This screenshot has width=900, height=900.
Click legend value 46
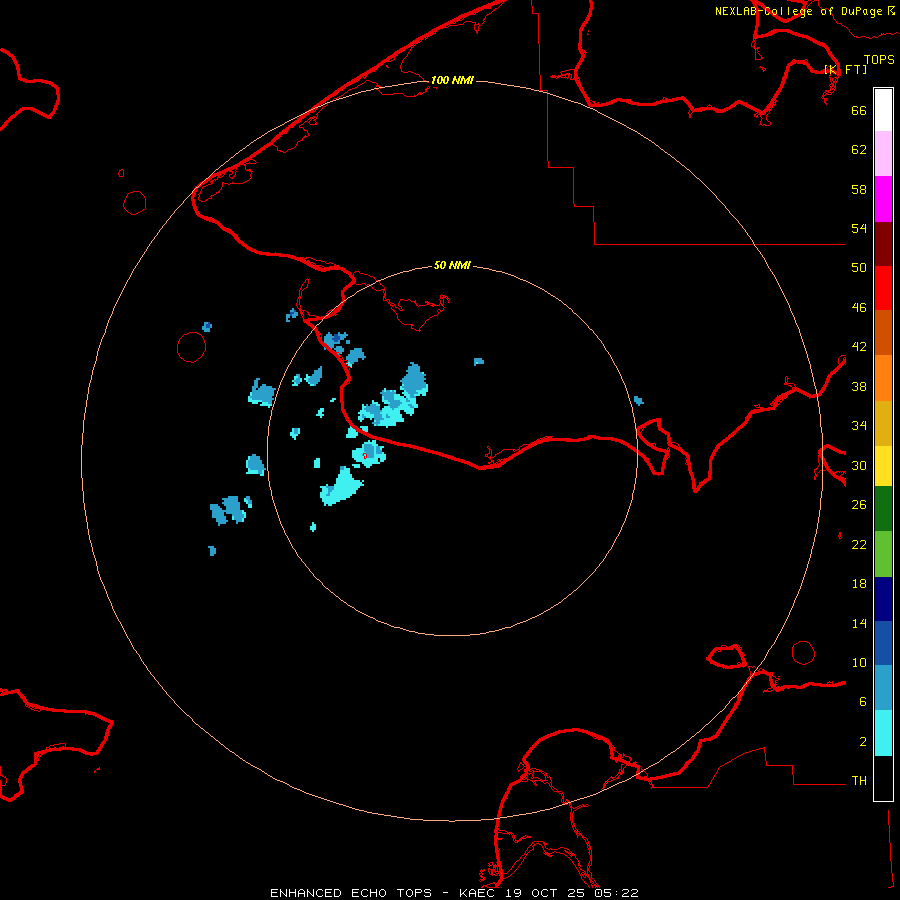(859, 308)
